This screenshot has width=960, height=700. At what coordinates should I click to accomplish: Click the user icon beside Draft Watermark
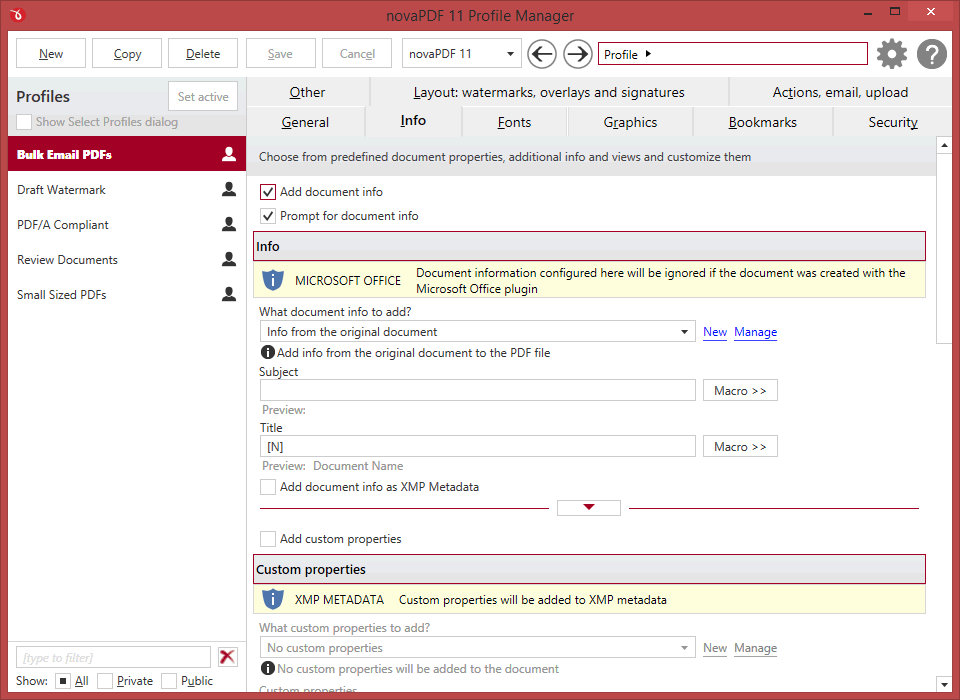point(229,189)
